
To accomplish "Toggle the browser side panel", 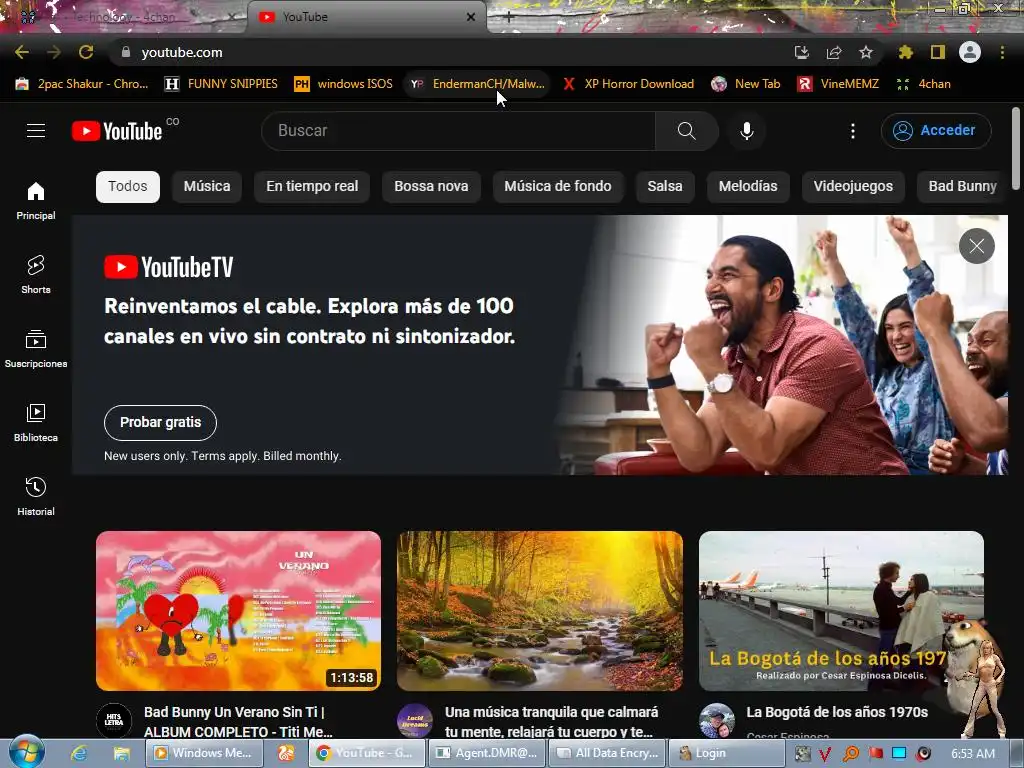I will [x=937, y=52].
